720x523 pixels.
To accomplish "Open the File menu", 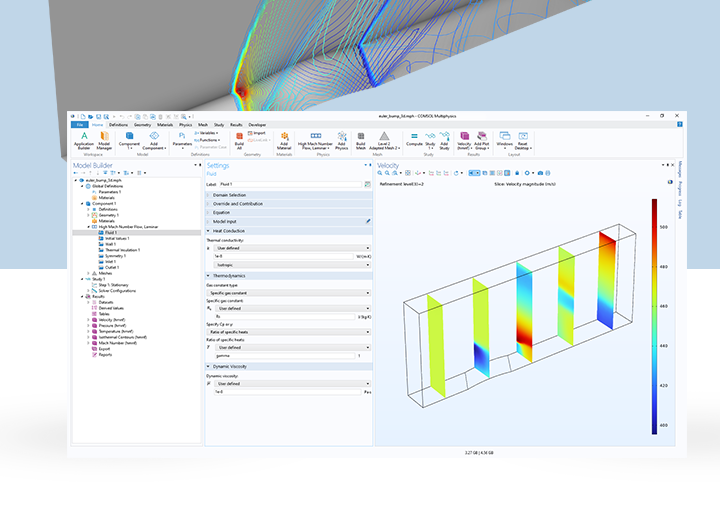I will [79, 125].
